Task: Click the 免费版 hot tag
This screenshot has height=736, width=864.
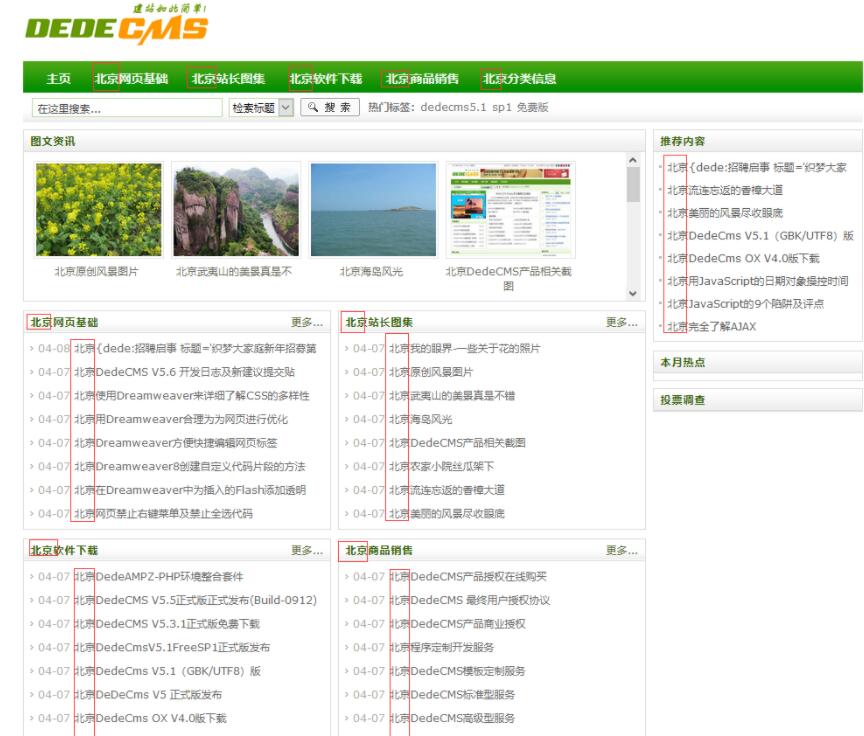Action: [532, 108]
